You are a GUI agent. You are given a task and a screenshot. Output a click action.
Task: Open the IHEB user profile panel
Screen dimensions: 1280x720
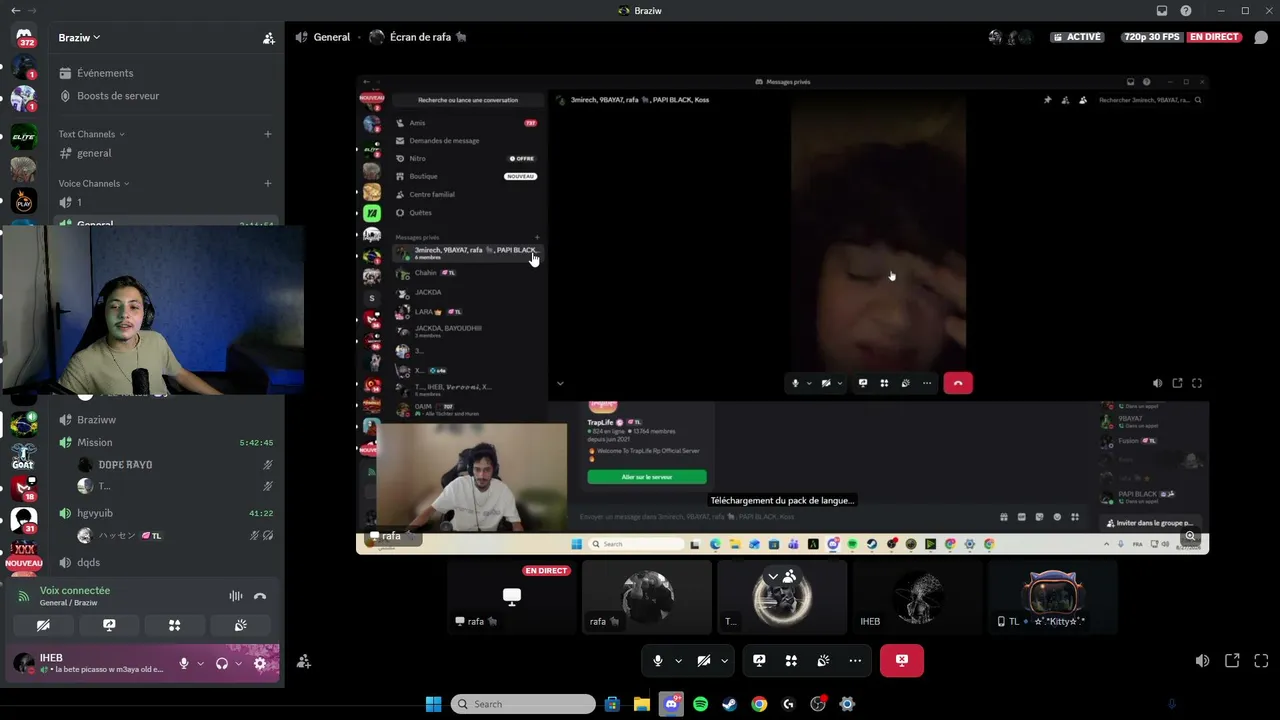tap(88, 663)
